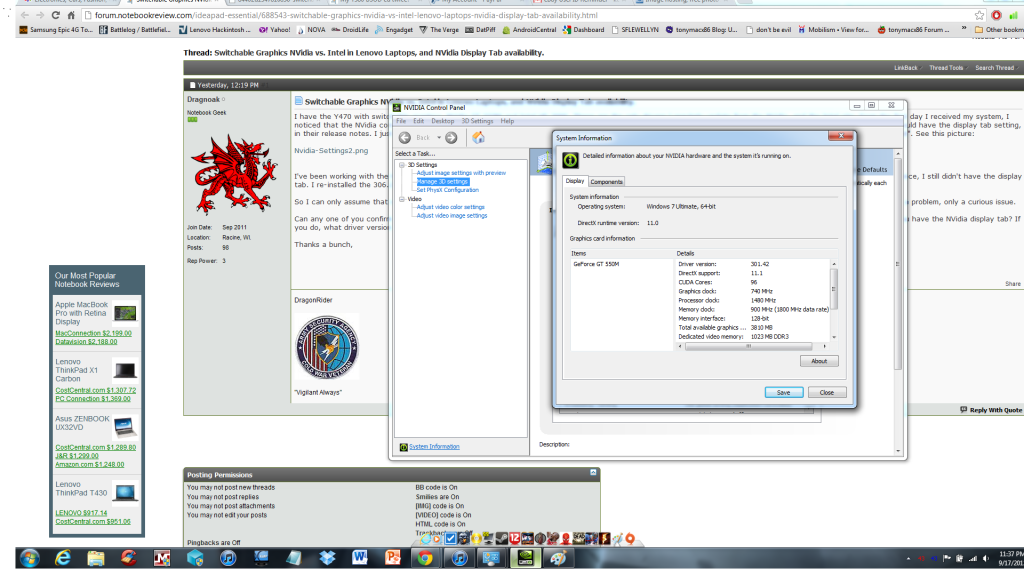Open the System Information link

(x=434, y=447)
